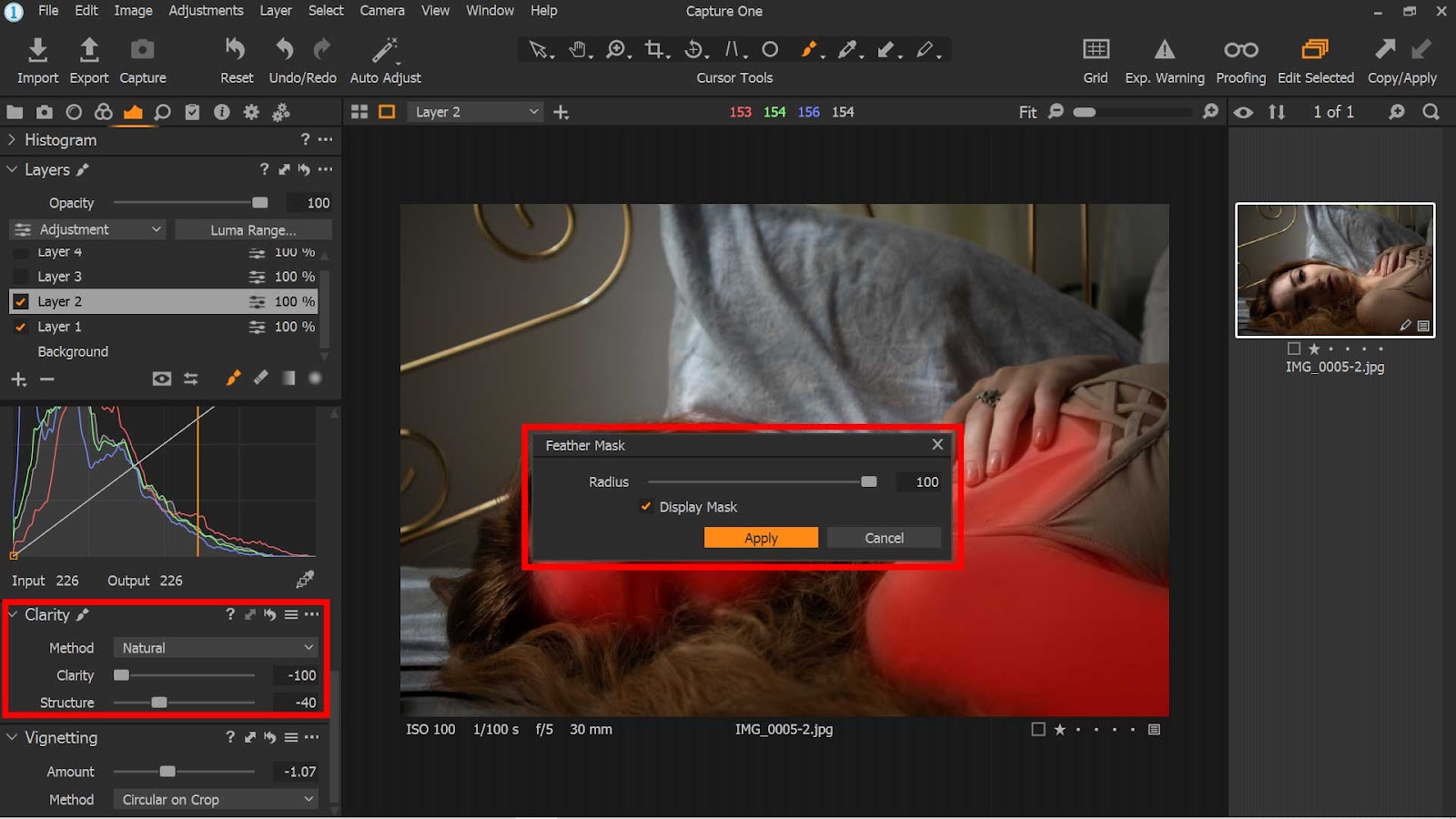This screenshot has width=1456, height=819.
Task: Open the Adjustments menu
Action: tap(206, 11)
